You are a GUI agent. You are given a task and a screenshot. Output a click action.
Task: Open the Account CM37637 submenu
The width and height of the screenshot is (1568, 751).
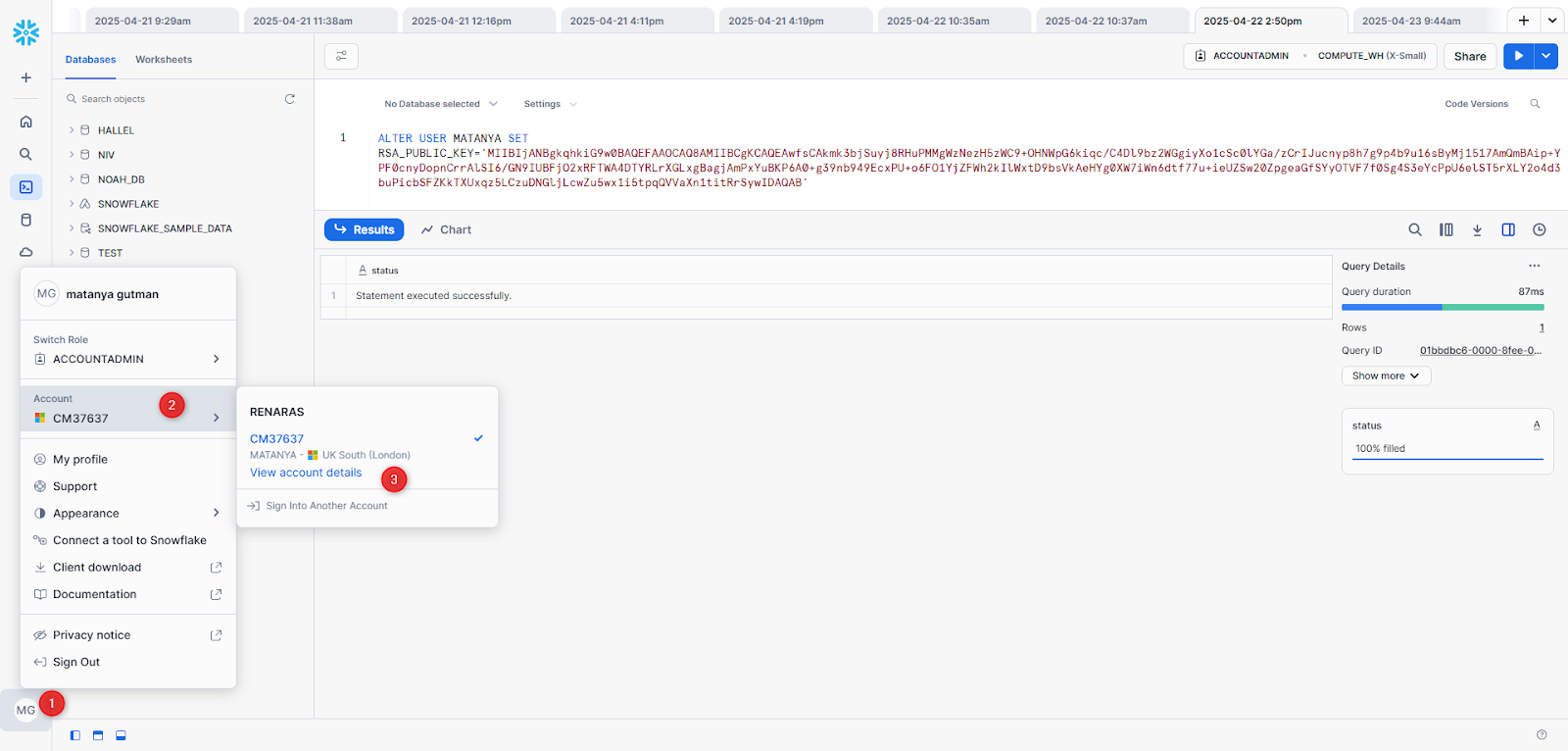coord(127,409)
